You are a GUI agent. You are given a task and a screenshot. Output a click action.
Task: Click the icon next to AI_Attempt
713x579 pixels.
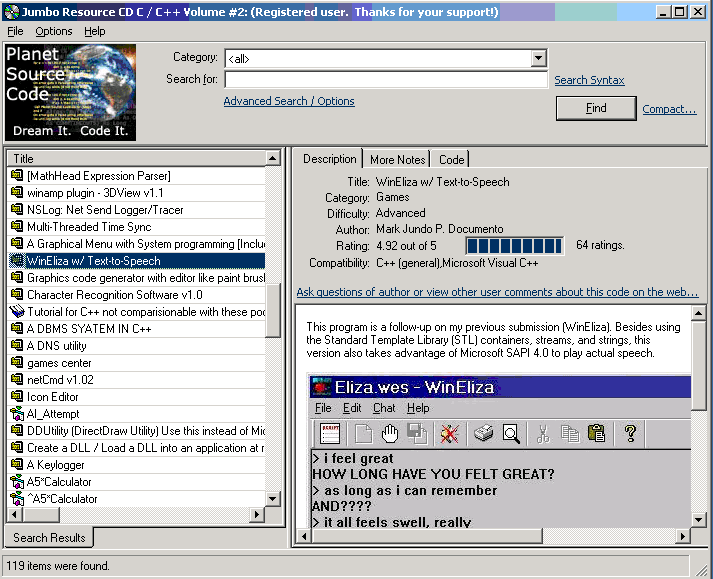(x=17, y=413)
